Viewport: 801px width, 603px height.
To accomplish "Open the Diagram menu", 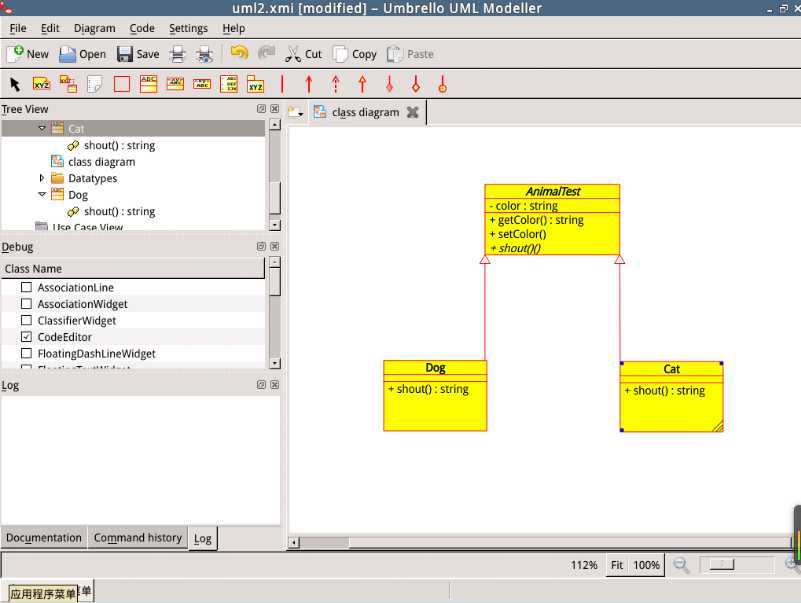I will click(x=95, y=28).
